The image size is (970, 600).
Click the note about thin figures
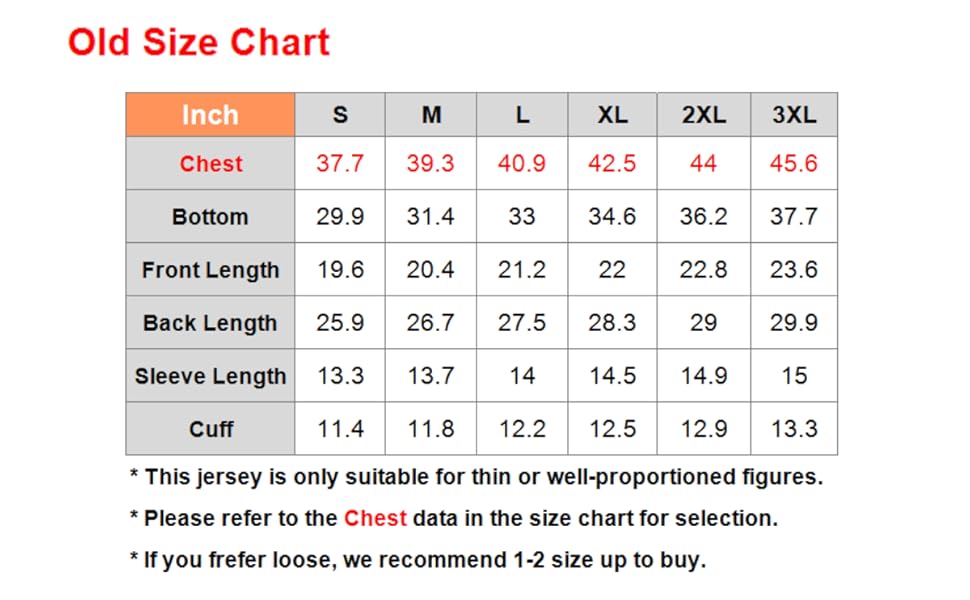tap(476, 477)
